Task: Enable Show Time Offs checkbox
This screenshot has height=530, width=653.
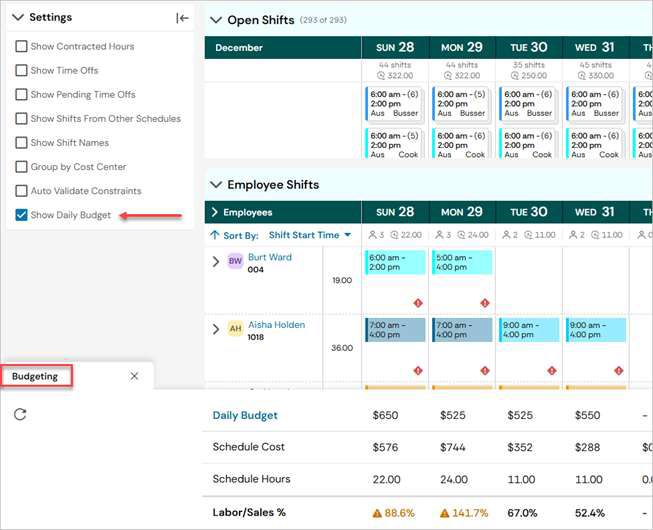Action: coord(21,70)
